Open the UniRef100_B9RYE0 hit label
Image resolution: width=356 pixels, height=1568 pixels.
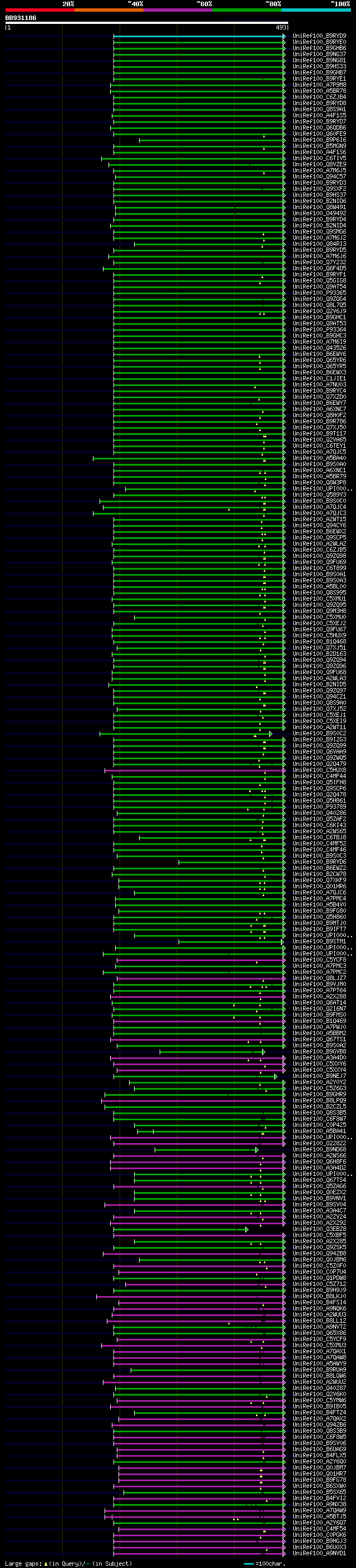[x=319, y=42]
